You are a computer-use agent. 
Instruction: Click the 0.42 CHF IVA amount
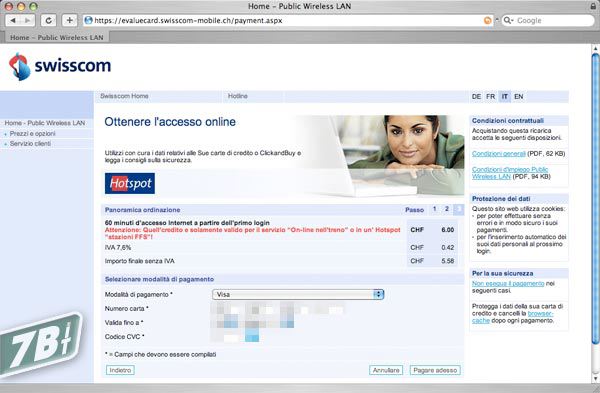click(448, 248)
